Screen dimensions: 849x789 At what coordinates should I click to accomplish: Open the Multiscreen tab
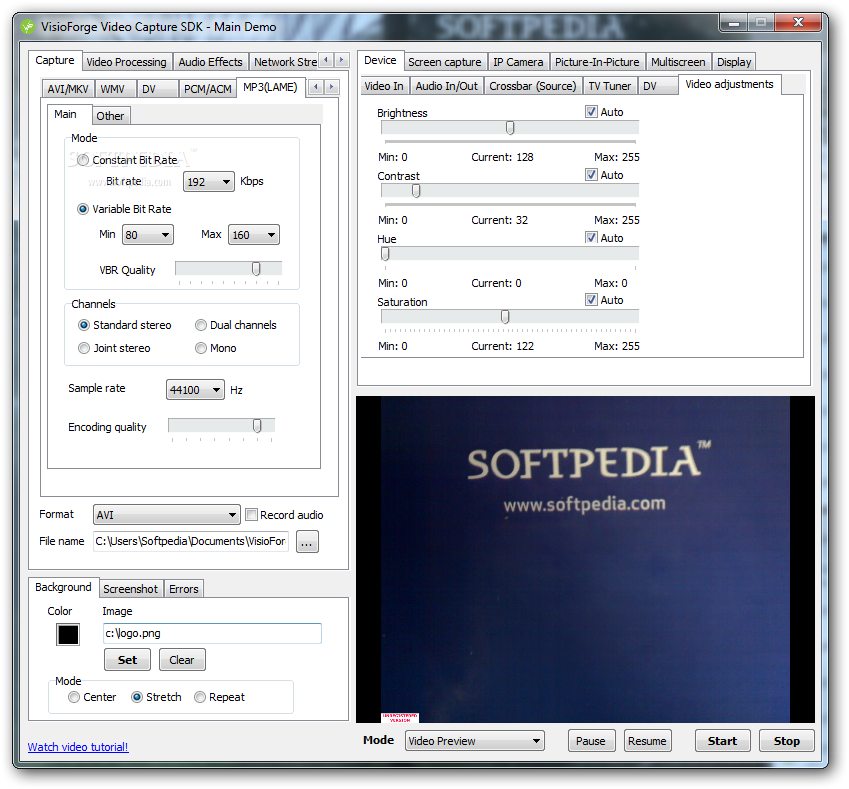678,62
